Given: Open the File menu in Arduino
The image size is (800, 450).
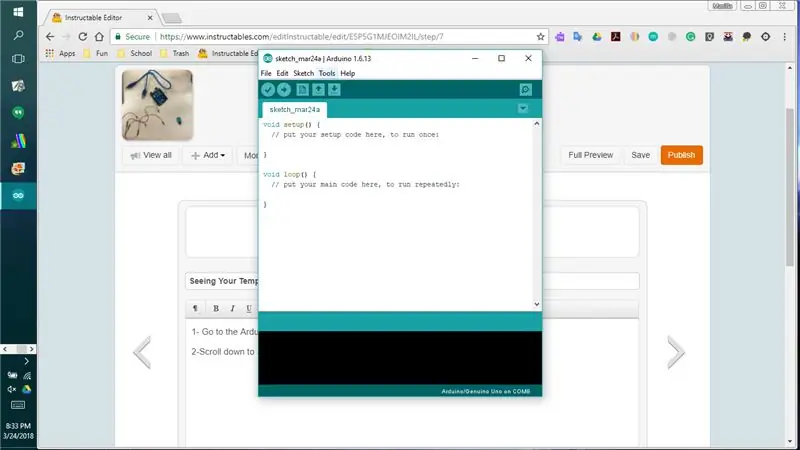Looking at the screenshot, I should click(x=266, y=73).
